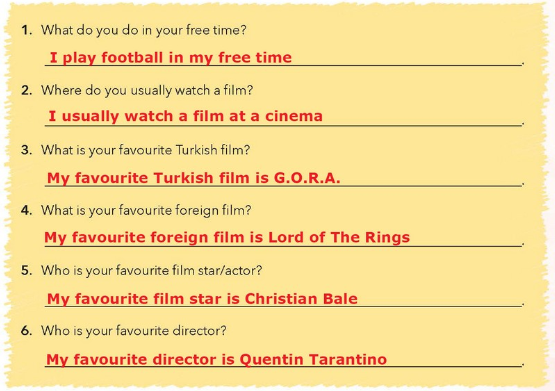Screen dimensions: 555x391
Task: Click the answer mentioning Lord of The Rings
Action: (x=227, y=237)
